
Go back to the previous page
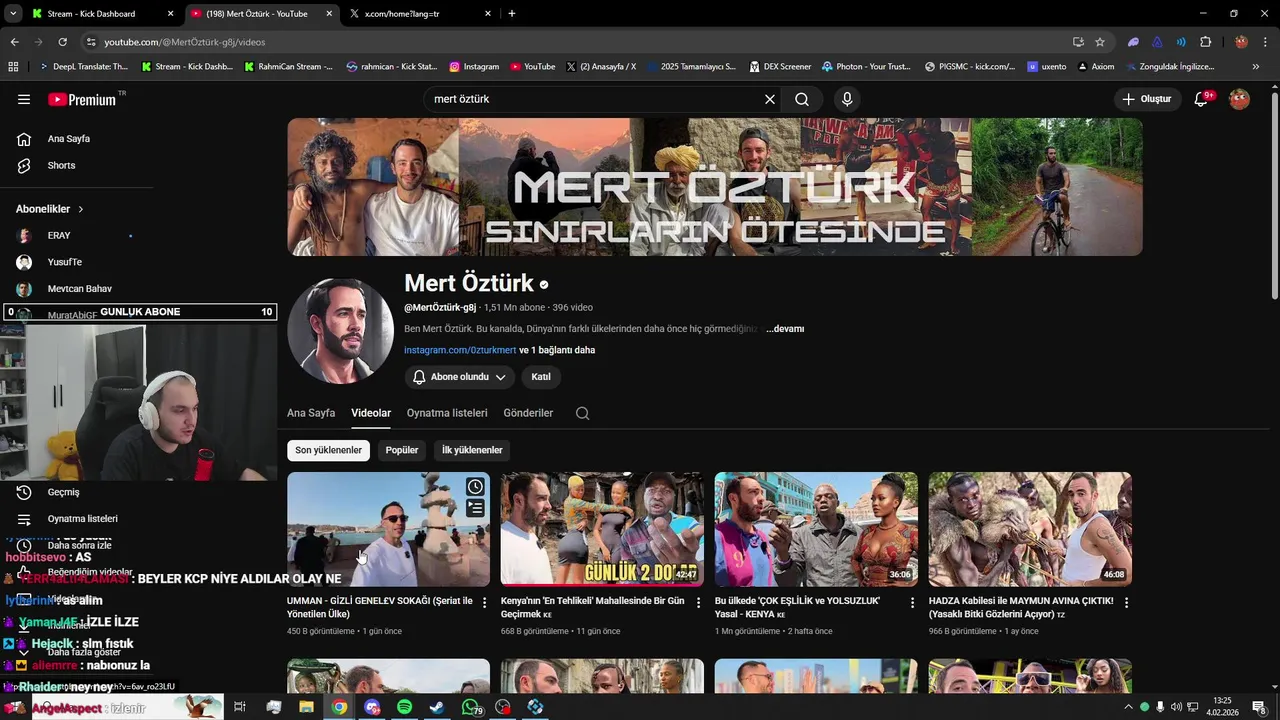(x=14, y=42)
